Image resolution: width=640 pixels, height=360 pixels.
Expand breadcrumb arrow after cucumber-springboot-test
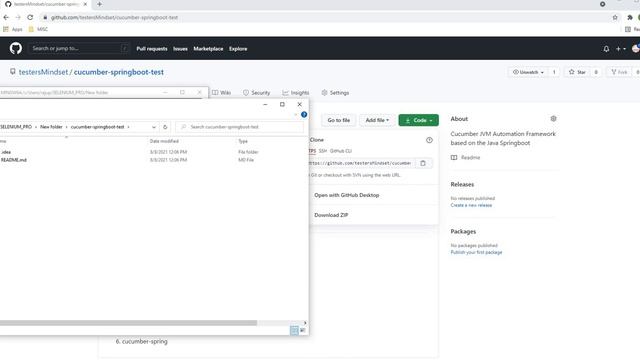tap(129, 127)
